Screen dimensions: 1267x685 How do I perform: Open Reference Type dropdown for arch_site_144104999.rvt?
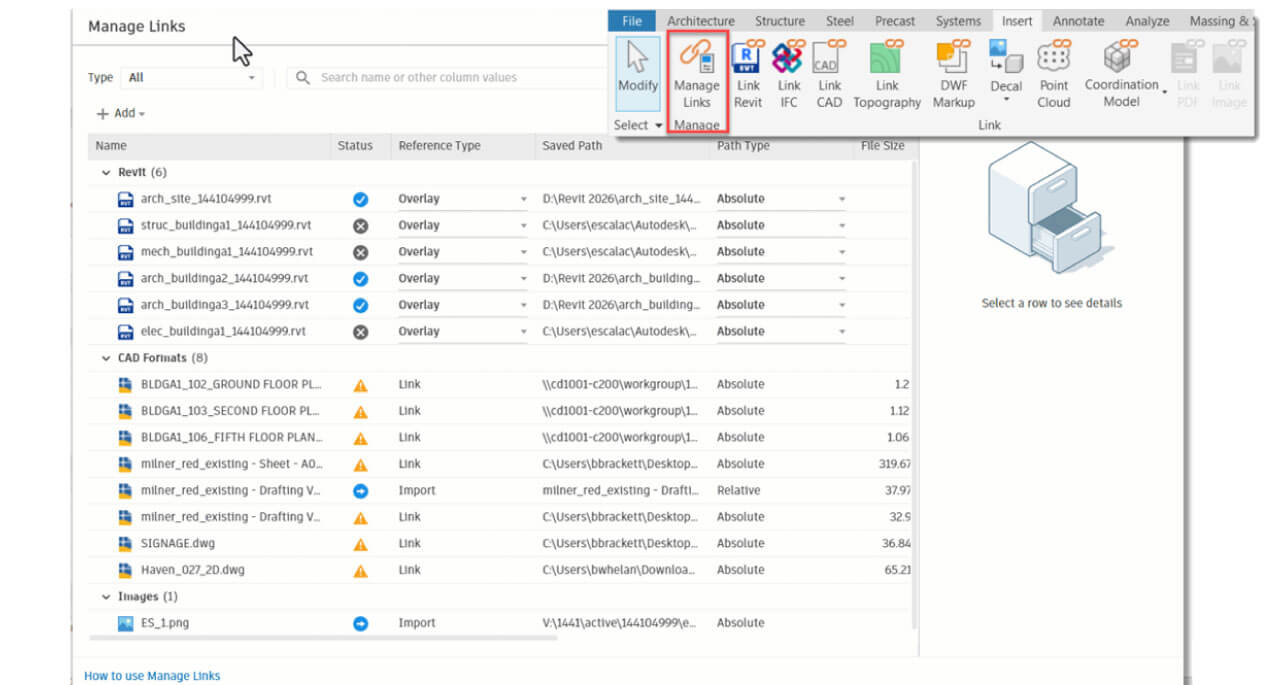462,199
